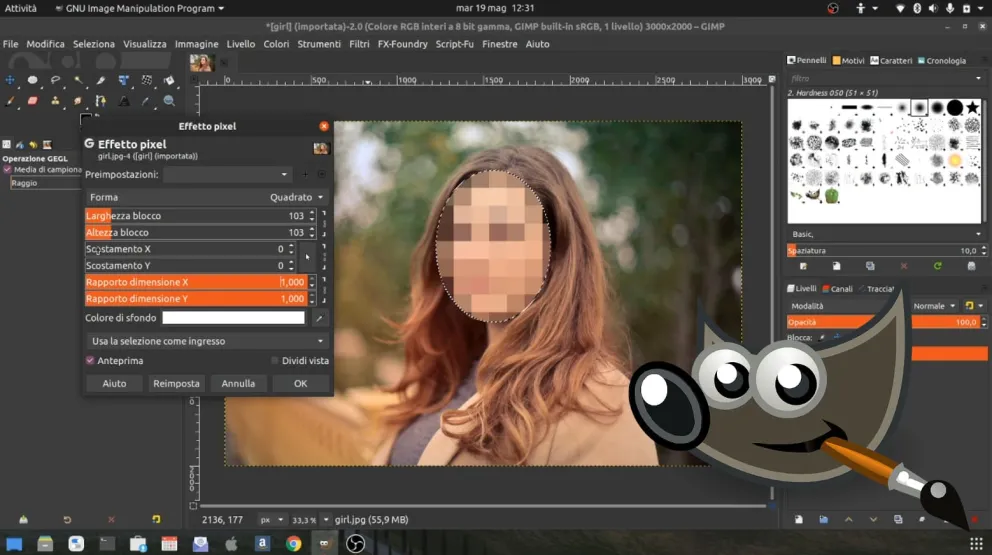This screenshot has height=555, width=992.
Task: Select the Eraser tool
Action: click(x=32, y=101)
